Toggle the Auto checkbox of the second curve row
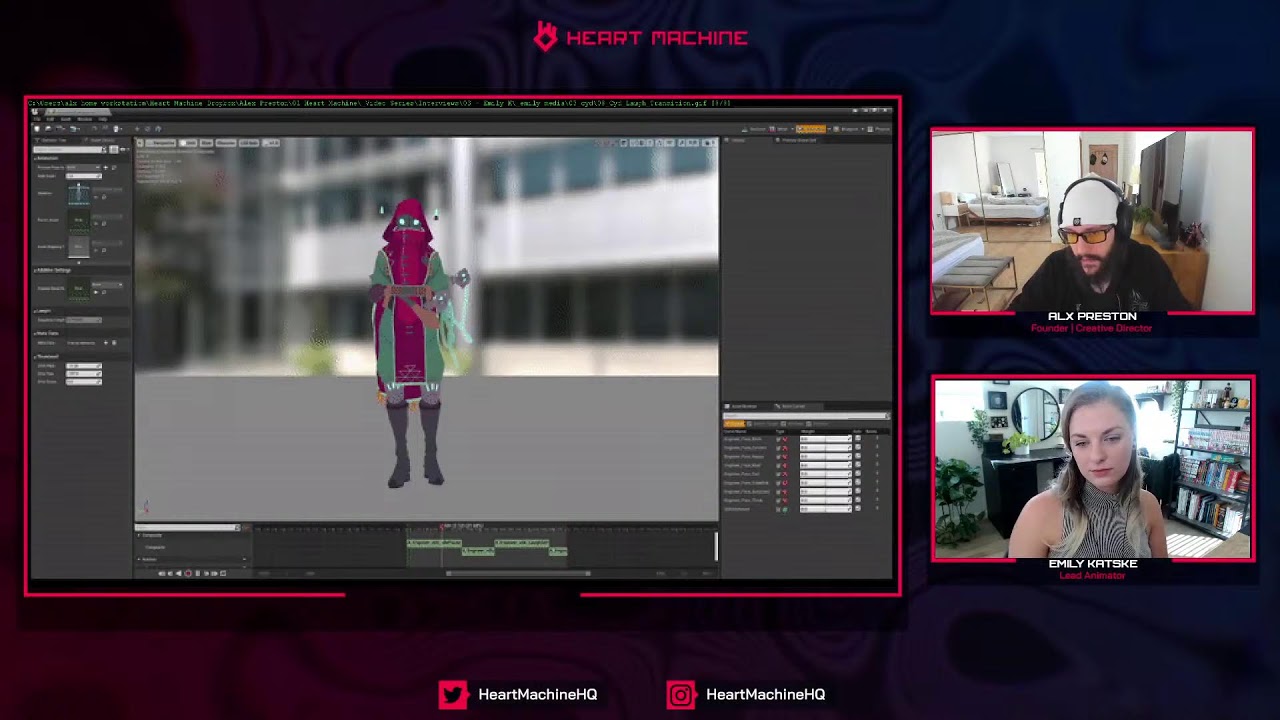 858,447
